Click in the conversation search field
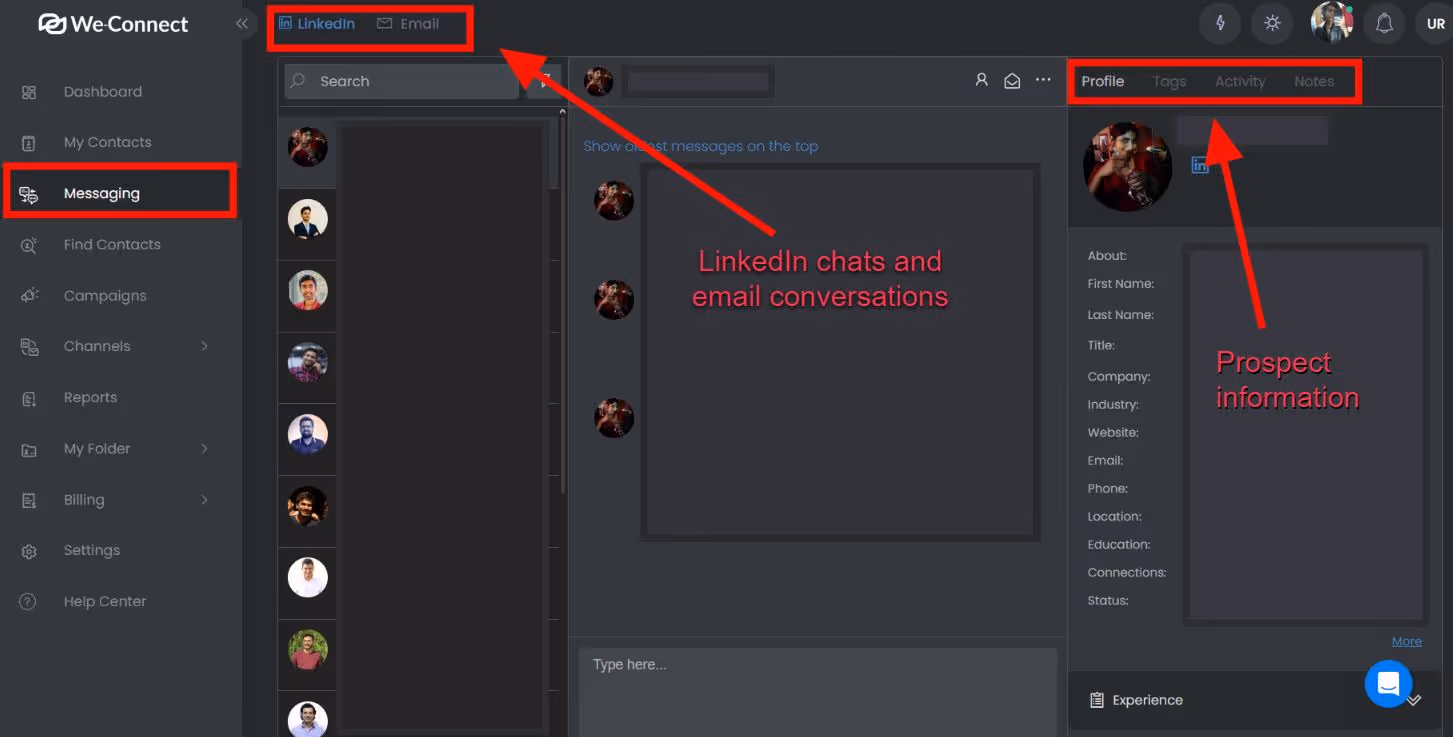The height and width of the screenshot is (737, 1453). coord(400,81)
